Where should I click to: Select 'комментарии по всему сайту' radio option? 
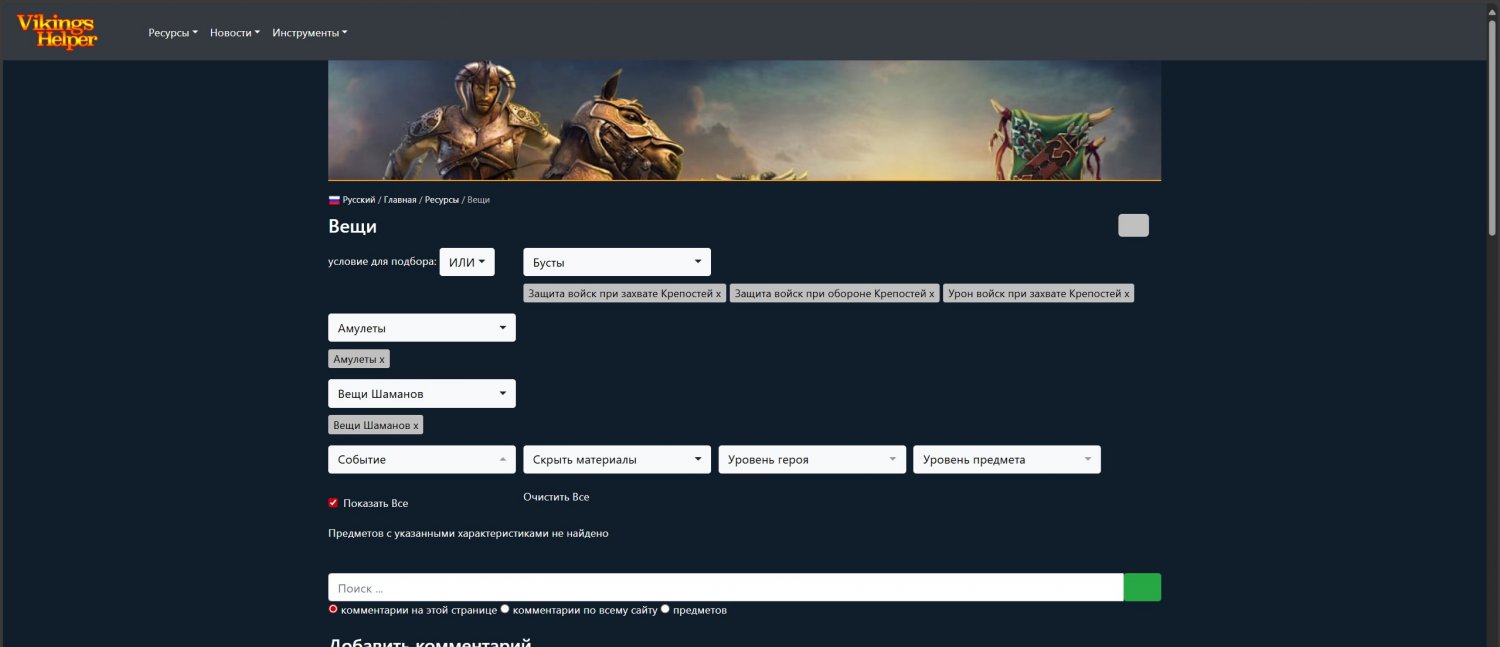click(x=505, y=609)
